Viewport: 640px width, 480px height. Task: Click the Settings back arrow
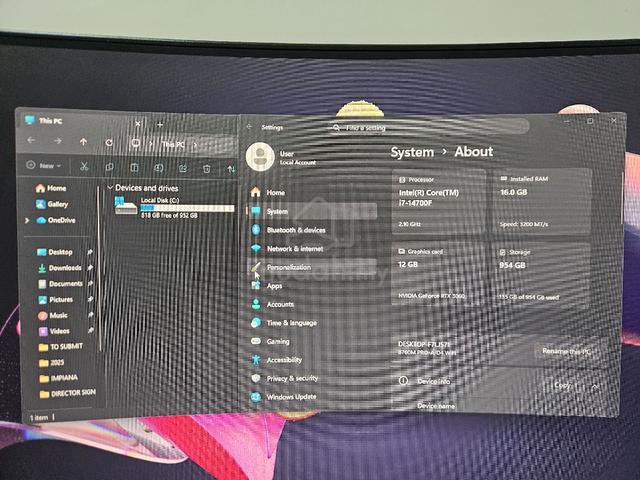(249, 127)
